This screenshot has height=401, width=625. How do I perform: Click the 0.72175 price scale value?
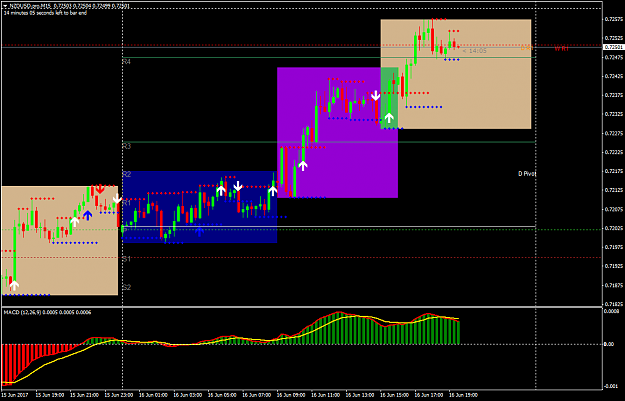pyautogui.click(x=612, y=171)
